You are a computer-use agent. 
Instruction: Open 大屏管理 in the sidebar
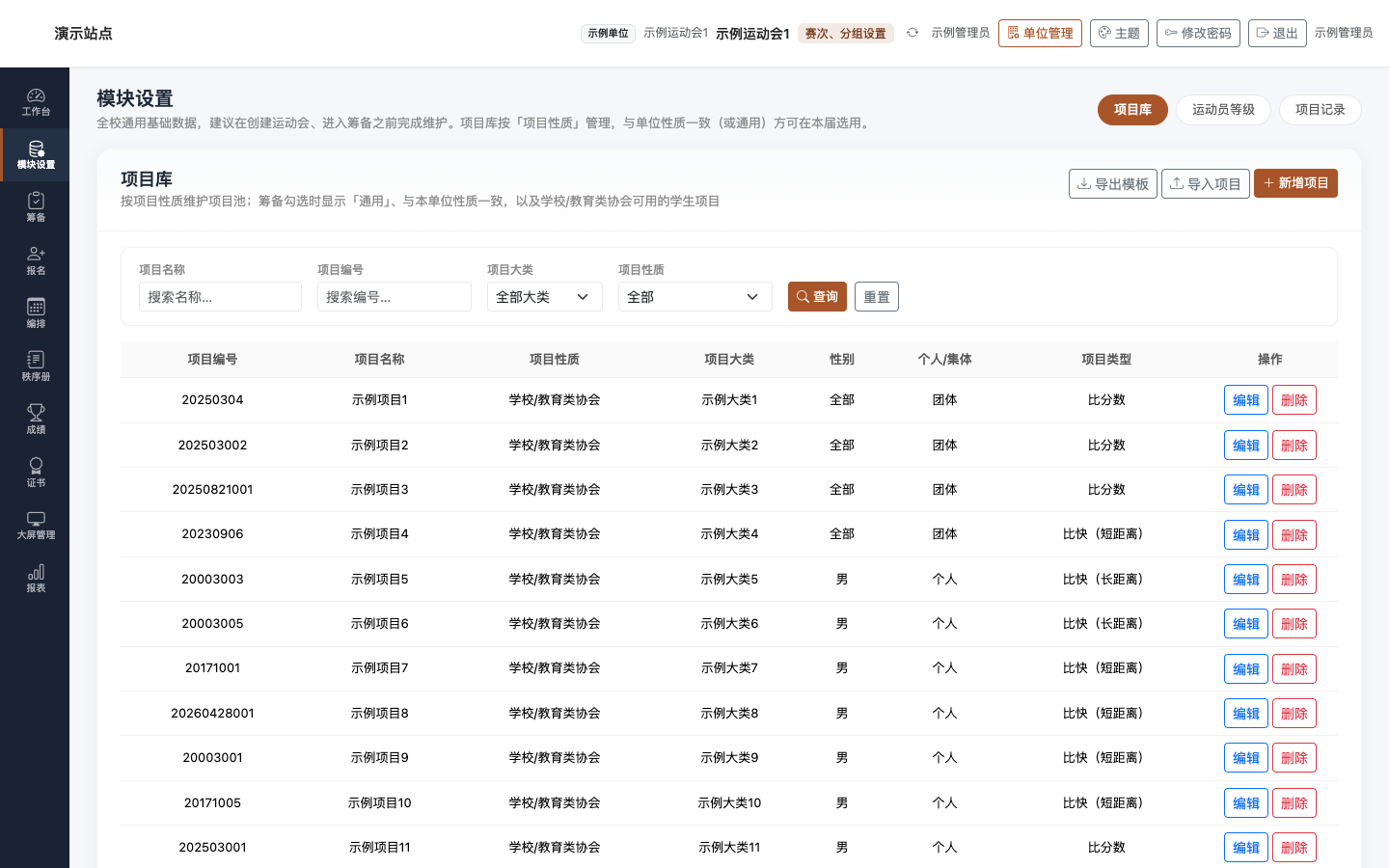click(36, 525)
